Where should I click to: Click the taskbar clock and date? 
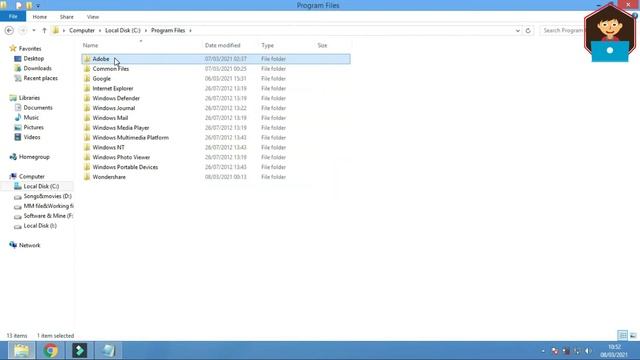pos(614,351)
